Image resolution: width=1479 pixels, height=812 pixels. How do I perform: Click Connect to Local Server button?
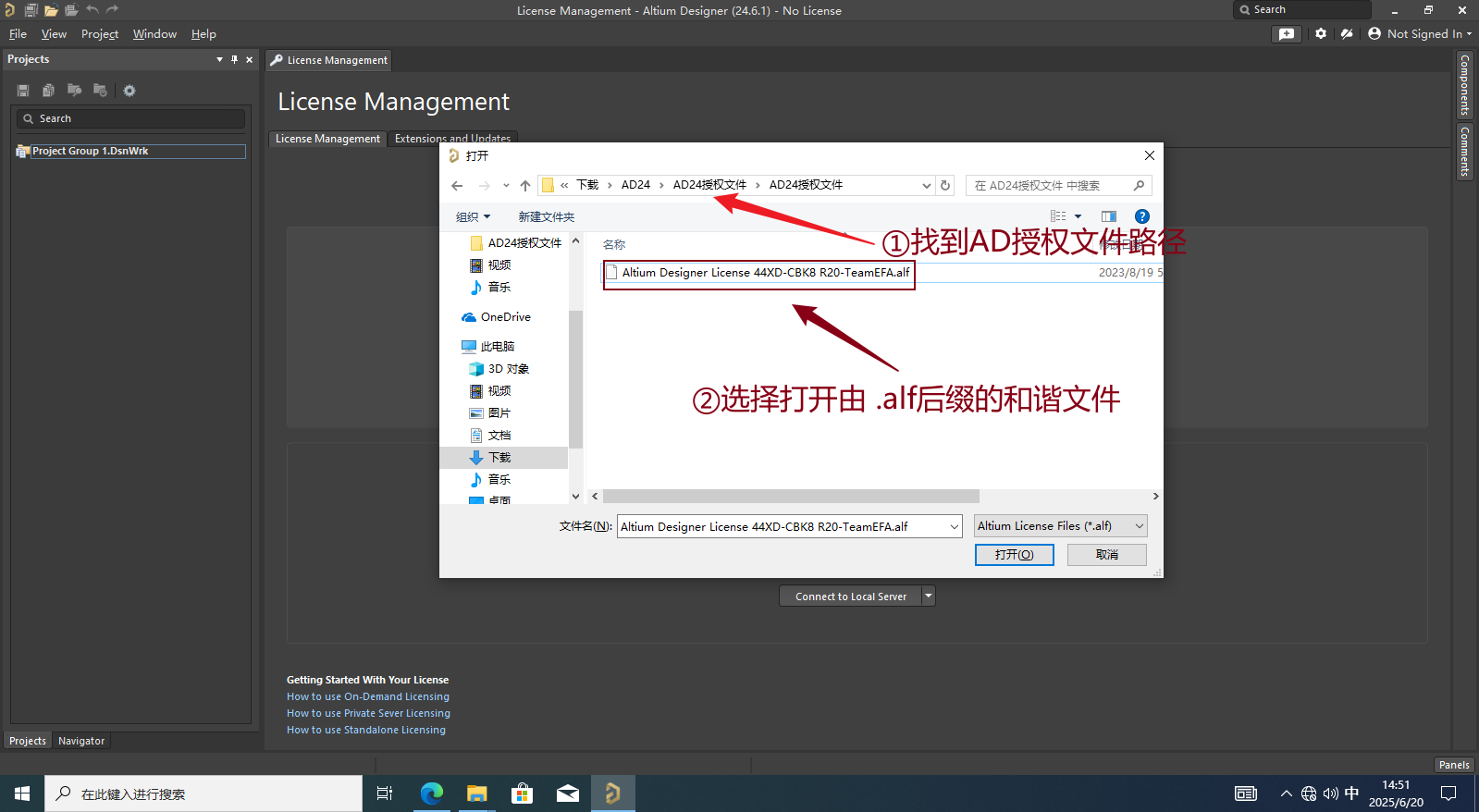[x=851, y=597]
